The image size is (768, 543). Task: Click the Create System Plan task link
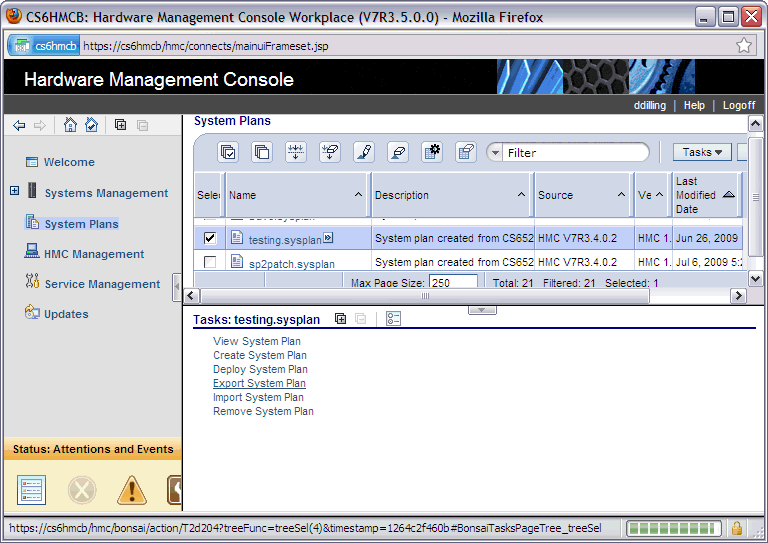pyautogui.click(x=260, y=355)
